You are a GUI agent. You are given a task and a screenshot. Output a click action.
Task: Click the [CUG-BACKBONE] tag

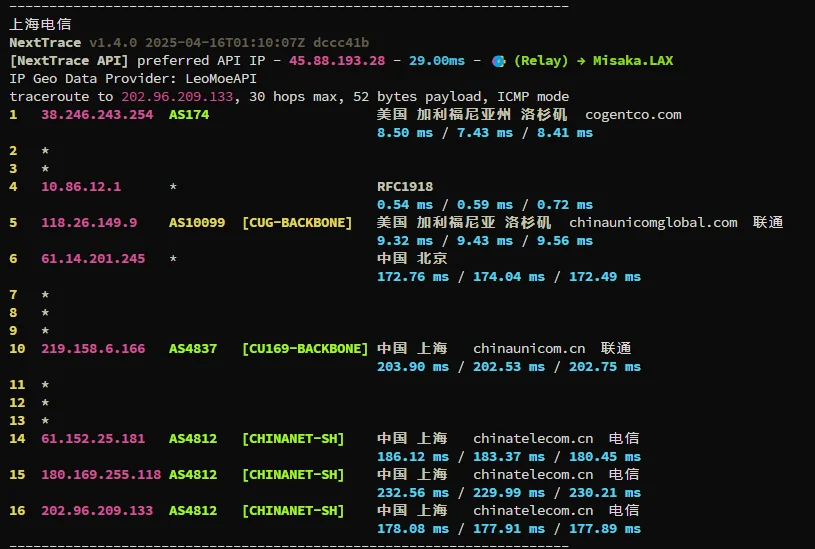(x=297, y=223)
